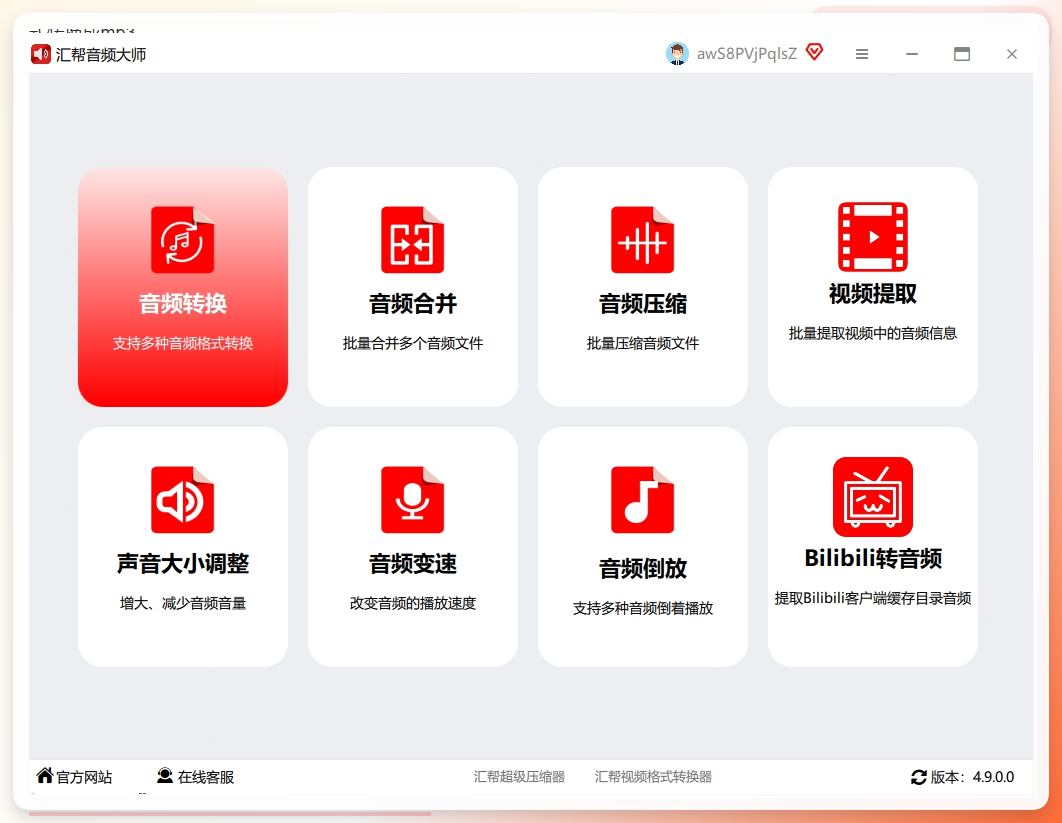Click 汇帮音频大师 window title
The width and height of the screenshot is (1062, 823).
click(101, 55)
